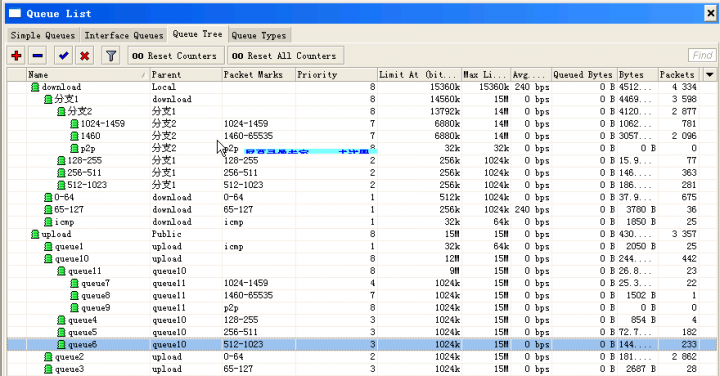Click the green icon of 1024-1459 queue

74,124
